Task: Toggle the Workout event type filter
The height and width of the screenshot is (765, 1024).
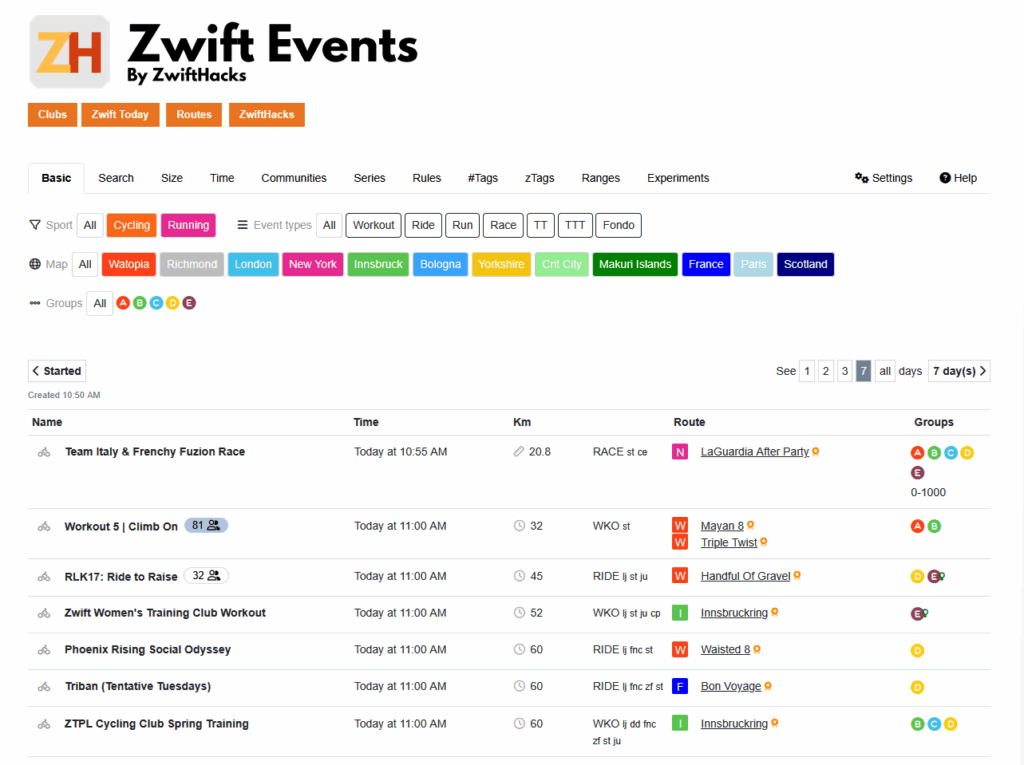Action: pyautogui.click(x=374, y=225)
